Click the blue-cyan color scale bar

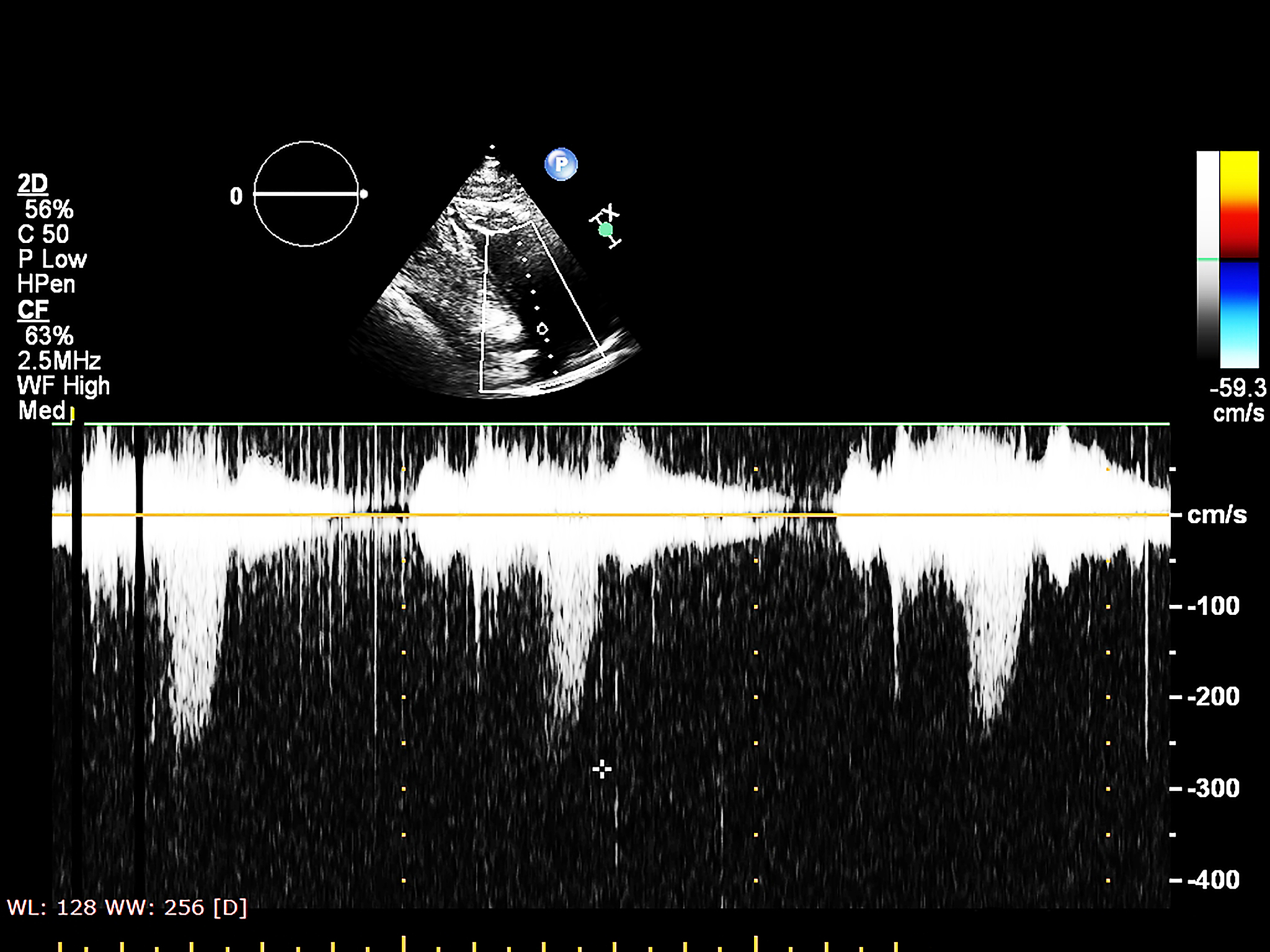(x=1239, y=315)
